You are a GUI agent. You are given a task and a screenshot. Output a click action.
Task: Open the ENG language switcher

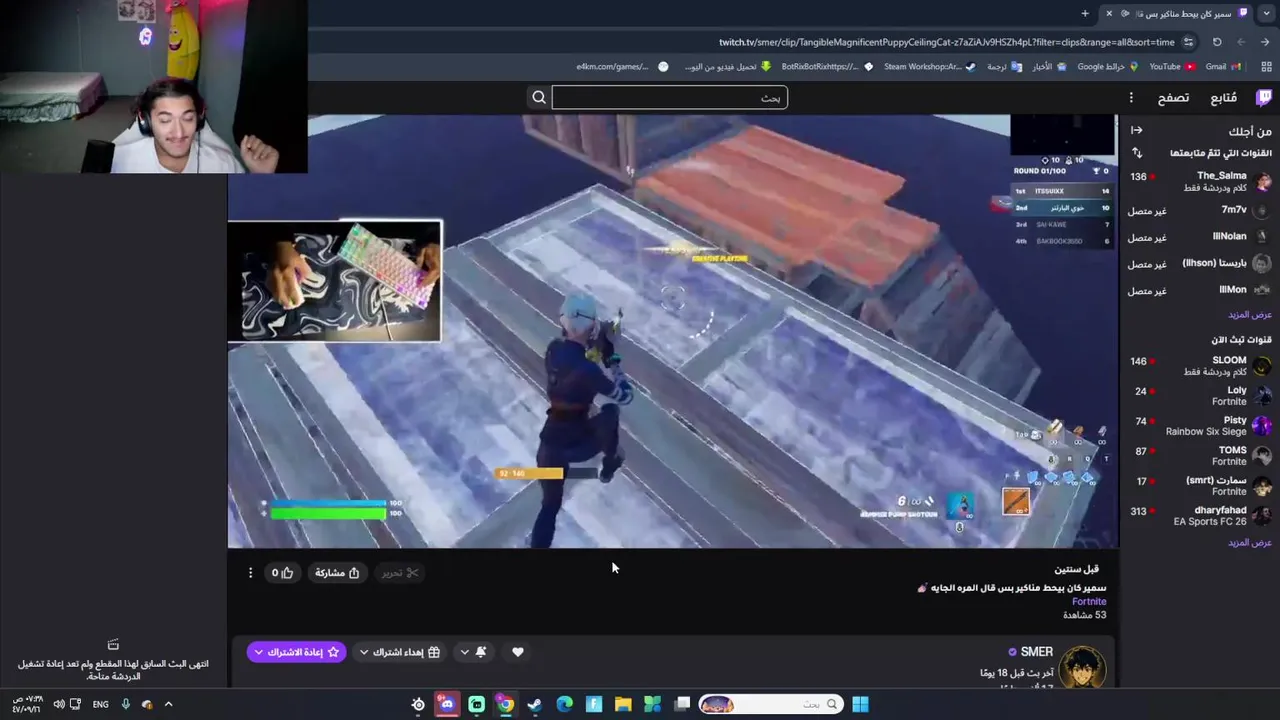click(x=101, y=704)
